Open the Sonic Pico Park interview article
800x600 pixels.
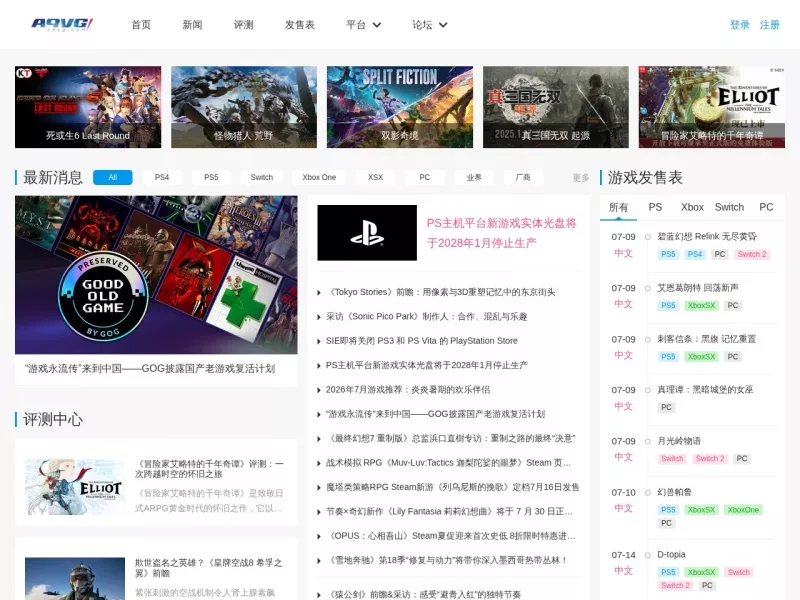click(427, 316)
